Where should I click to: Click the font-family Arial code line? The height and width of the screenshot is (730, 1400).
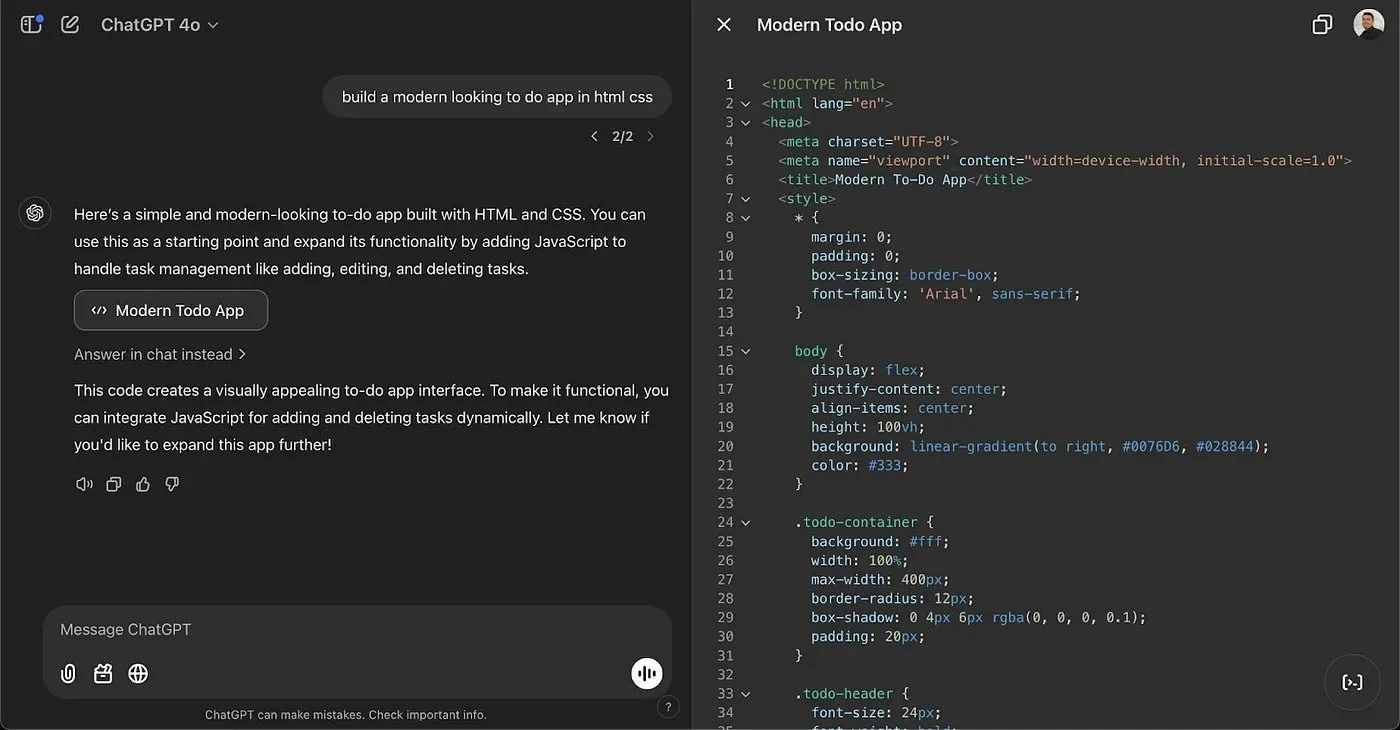pyautogui.click(x=946, y=294)
